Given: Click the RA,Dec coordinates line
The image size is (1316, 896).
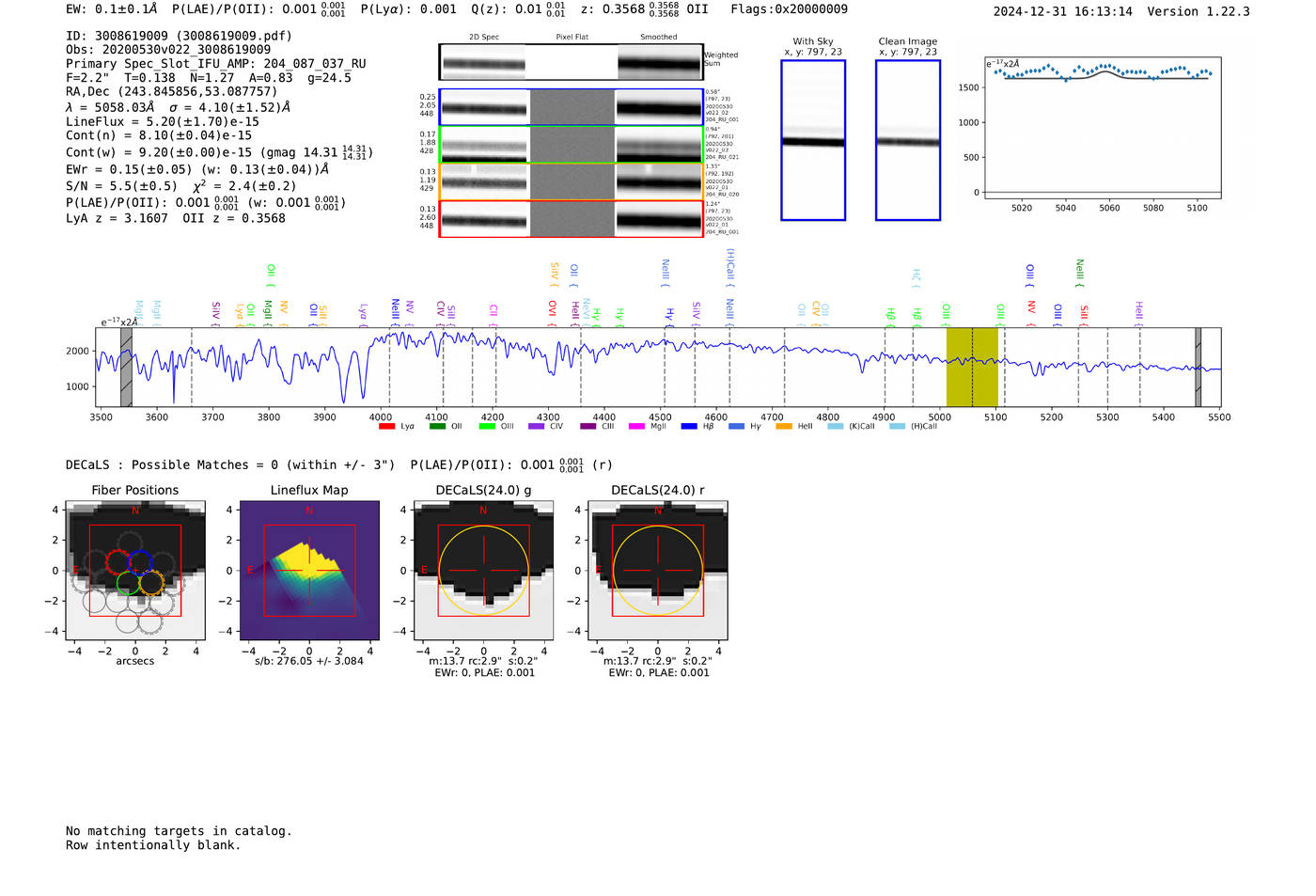Looking at the screenshot, I should tap(172, 91).
